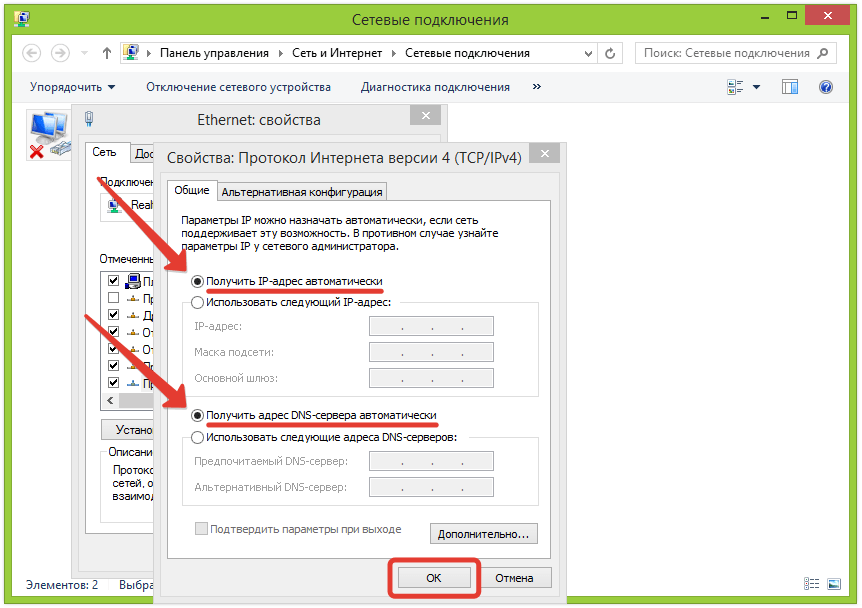Open the view options dropdown arrow
The height and width of the screenshot is (608, 862).
pyautogui.click(x=756, y=87)
